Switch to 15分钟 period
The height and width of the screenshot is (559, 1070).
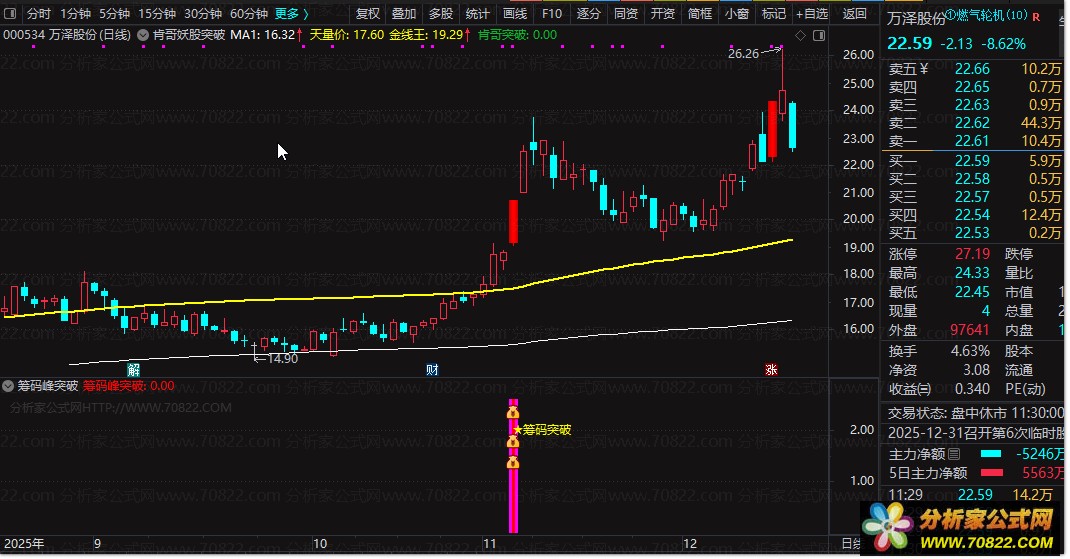pyautogui.click(x=157, y=14)
